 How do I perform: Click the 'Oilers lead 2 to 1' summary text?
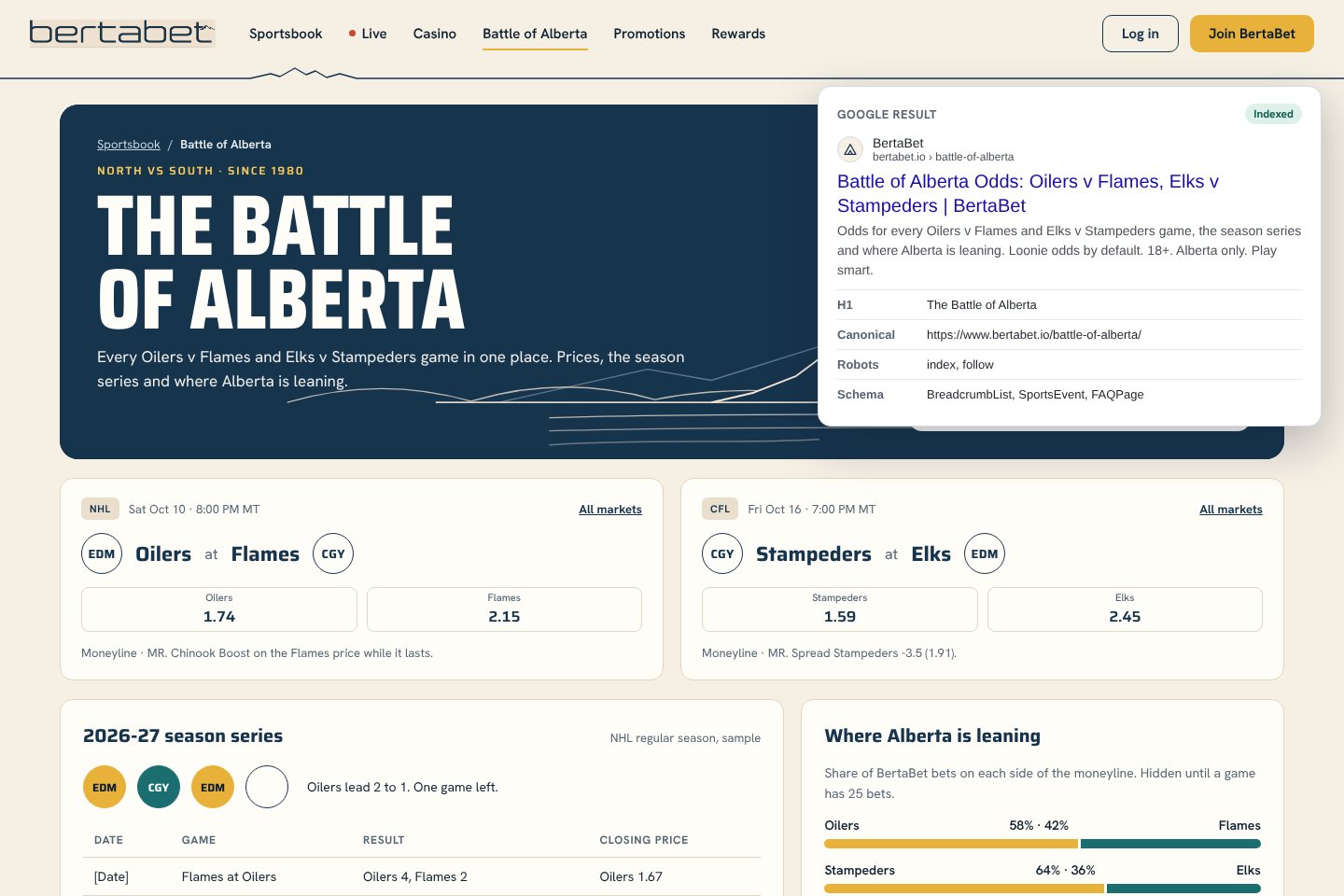click(x=402, y=787)
